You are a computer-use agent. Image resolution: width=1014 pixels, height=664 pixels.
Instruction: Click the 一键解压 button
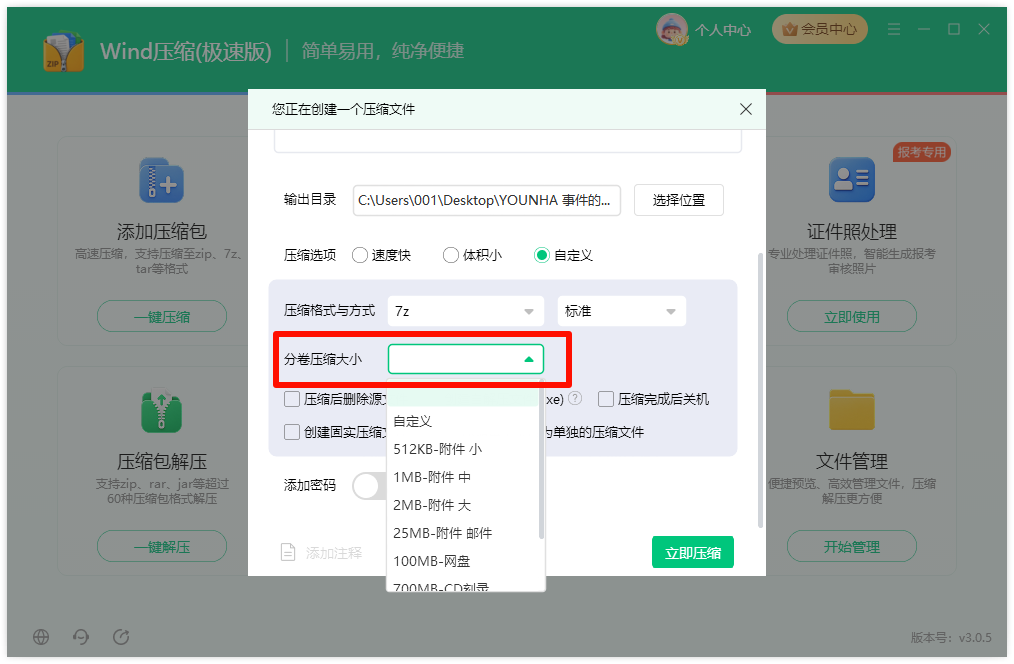(162, 547)
